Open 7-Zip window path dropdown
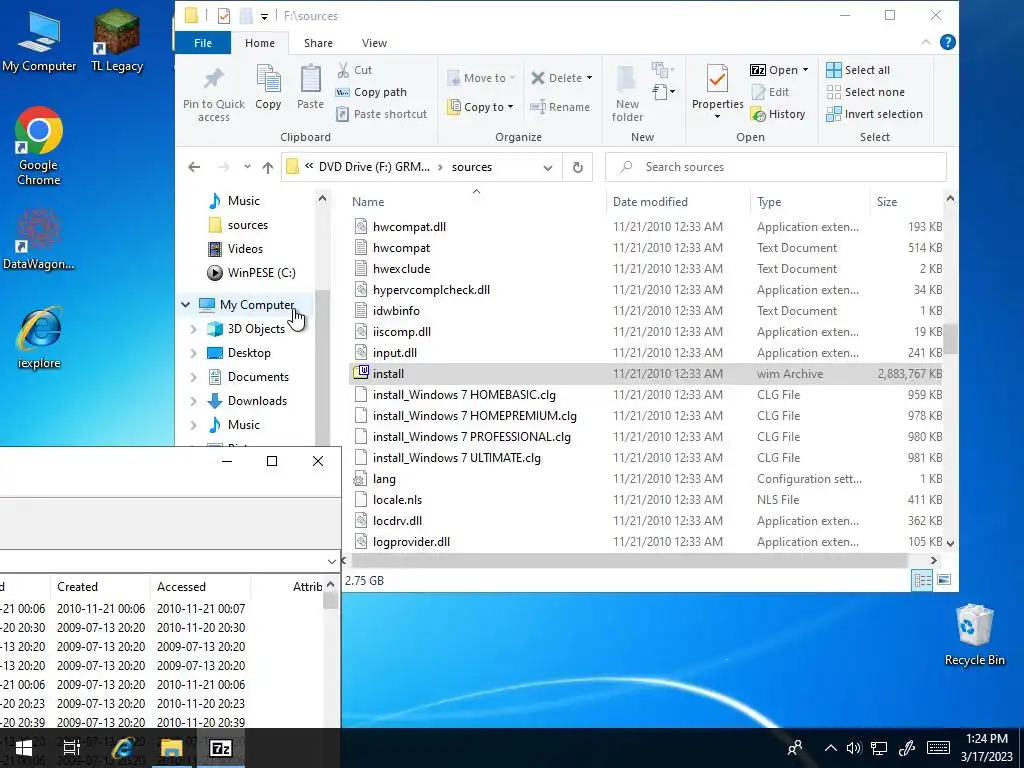1024x768 pixels. point(332,562)
